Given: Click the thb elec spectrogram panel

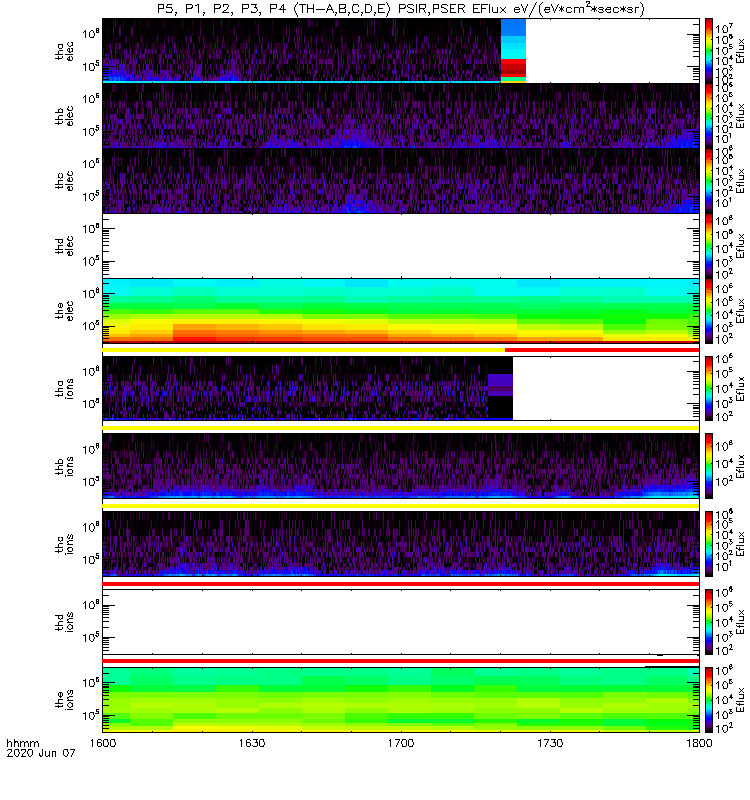Looking at the screenshot, I should pyautogui.click(x=401, y=116).
